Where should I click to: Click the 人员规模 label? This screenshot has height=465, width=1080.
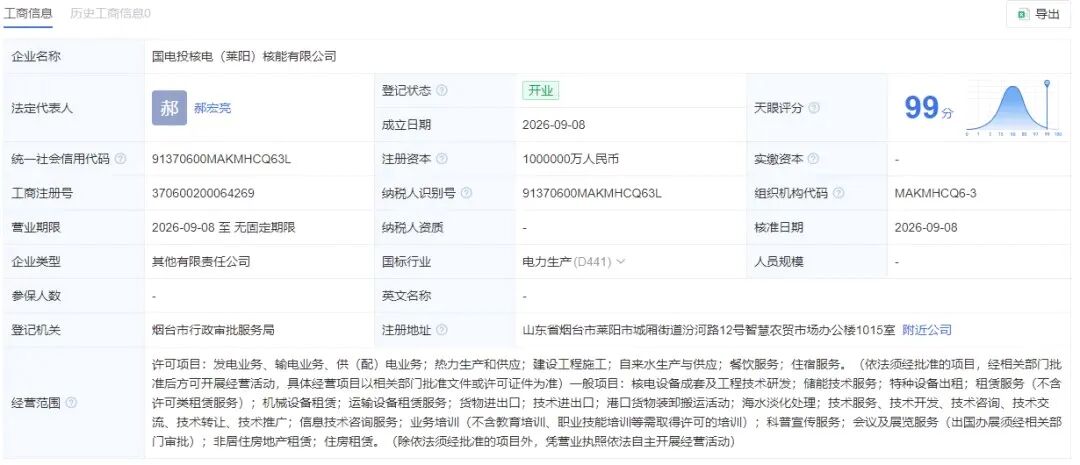tap(778, 262)
